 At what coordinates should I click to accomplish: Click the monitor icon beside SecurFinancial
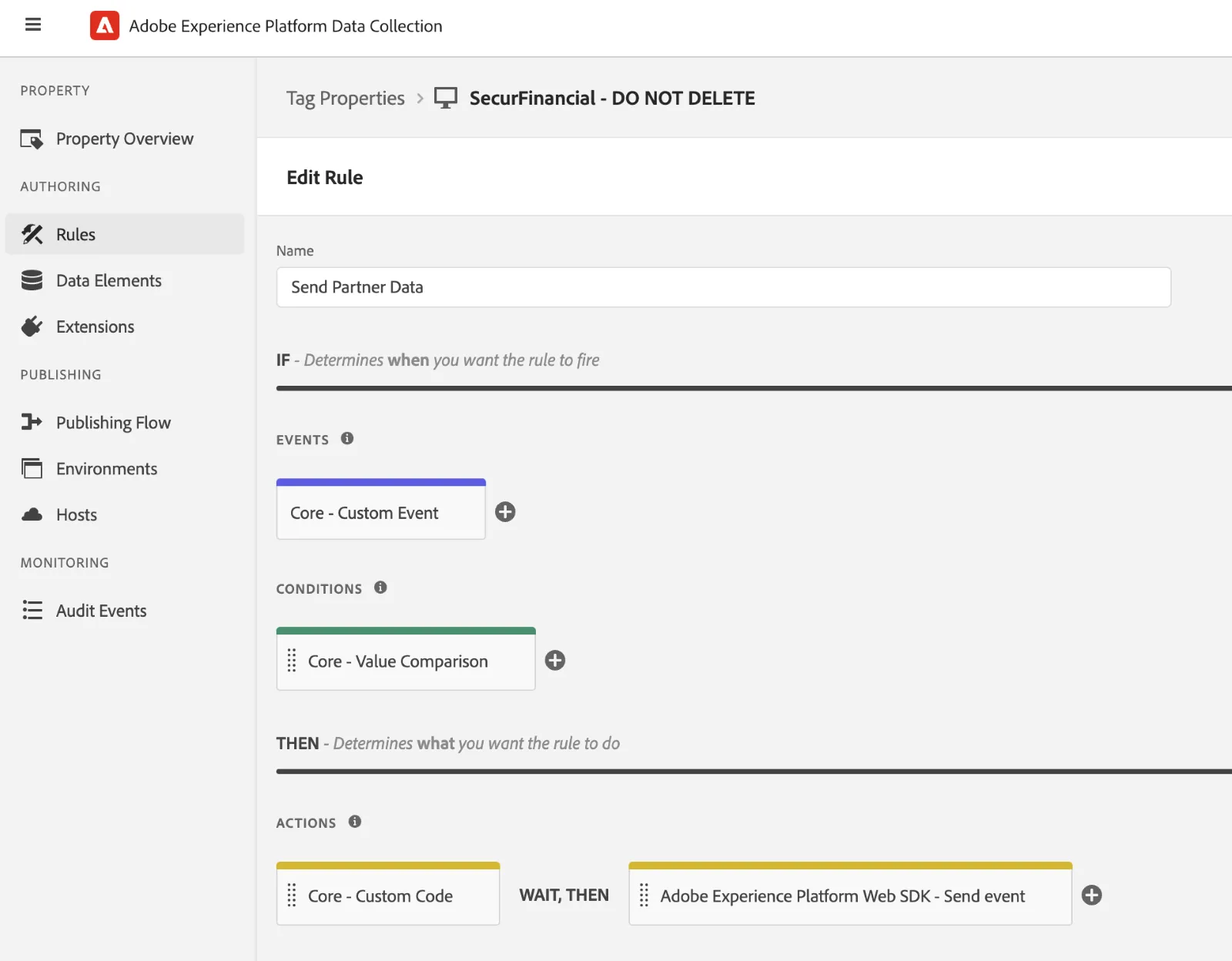[x=446, y=98]
